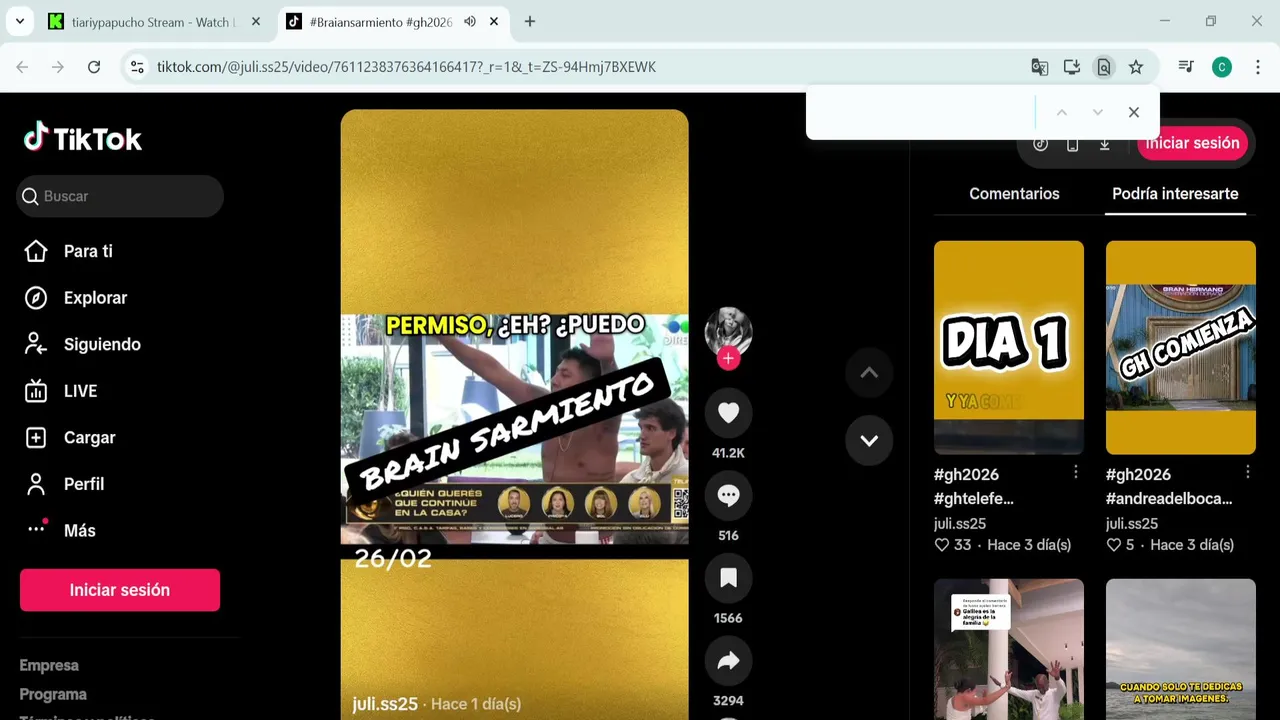Go to previous video with up chevron
This screenshot has height=720, width=1280.
(869, 373)
